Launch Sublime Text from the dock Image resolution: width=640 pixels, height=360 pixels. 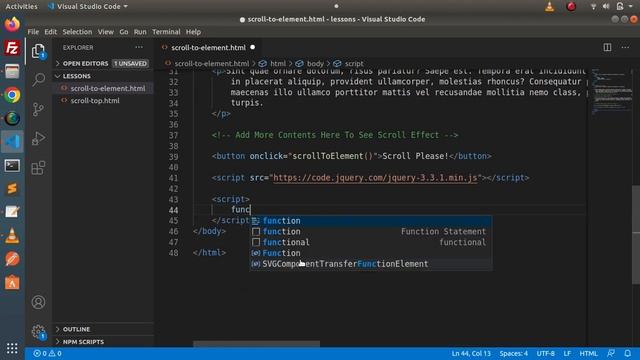pos(12,189)
